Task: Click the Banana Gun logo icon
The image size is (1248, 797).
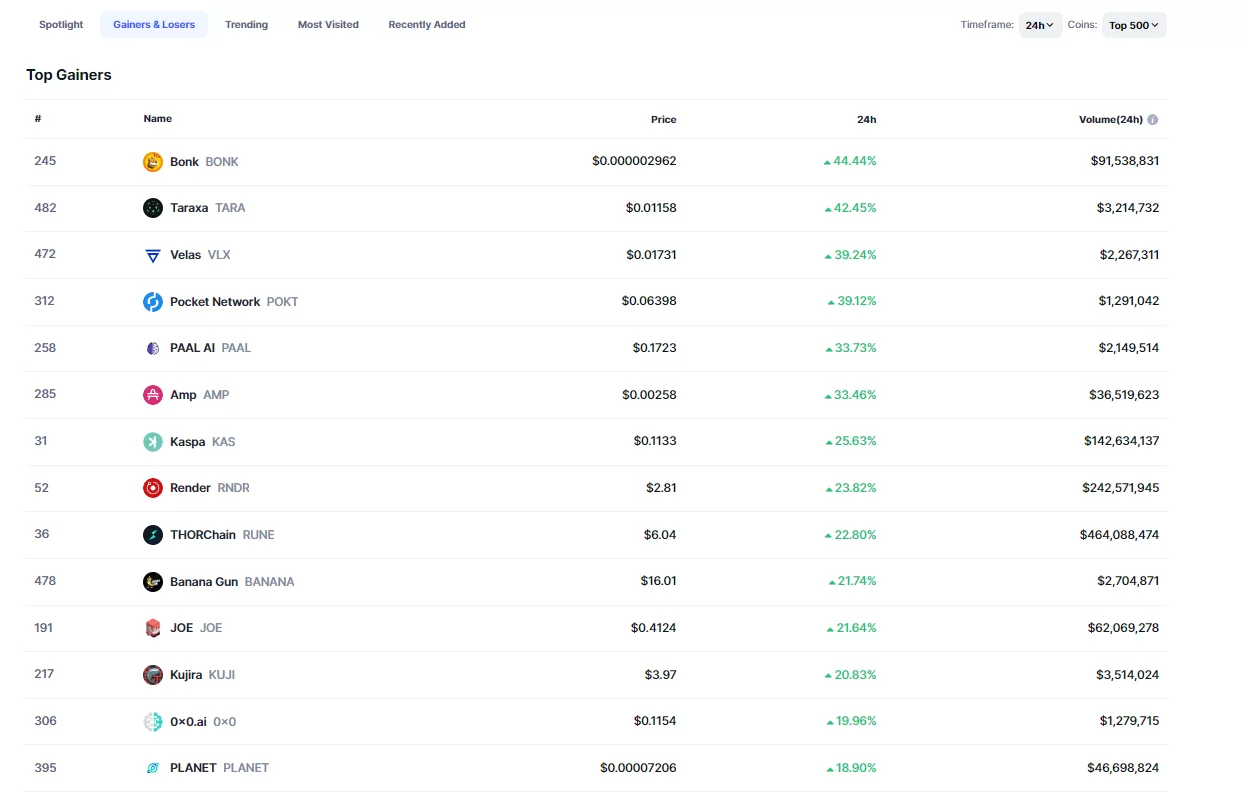Action: 152,582
